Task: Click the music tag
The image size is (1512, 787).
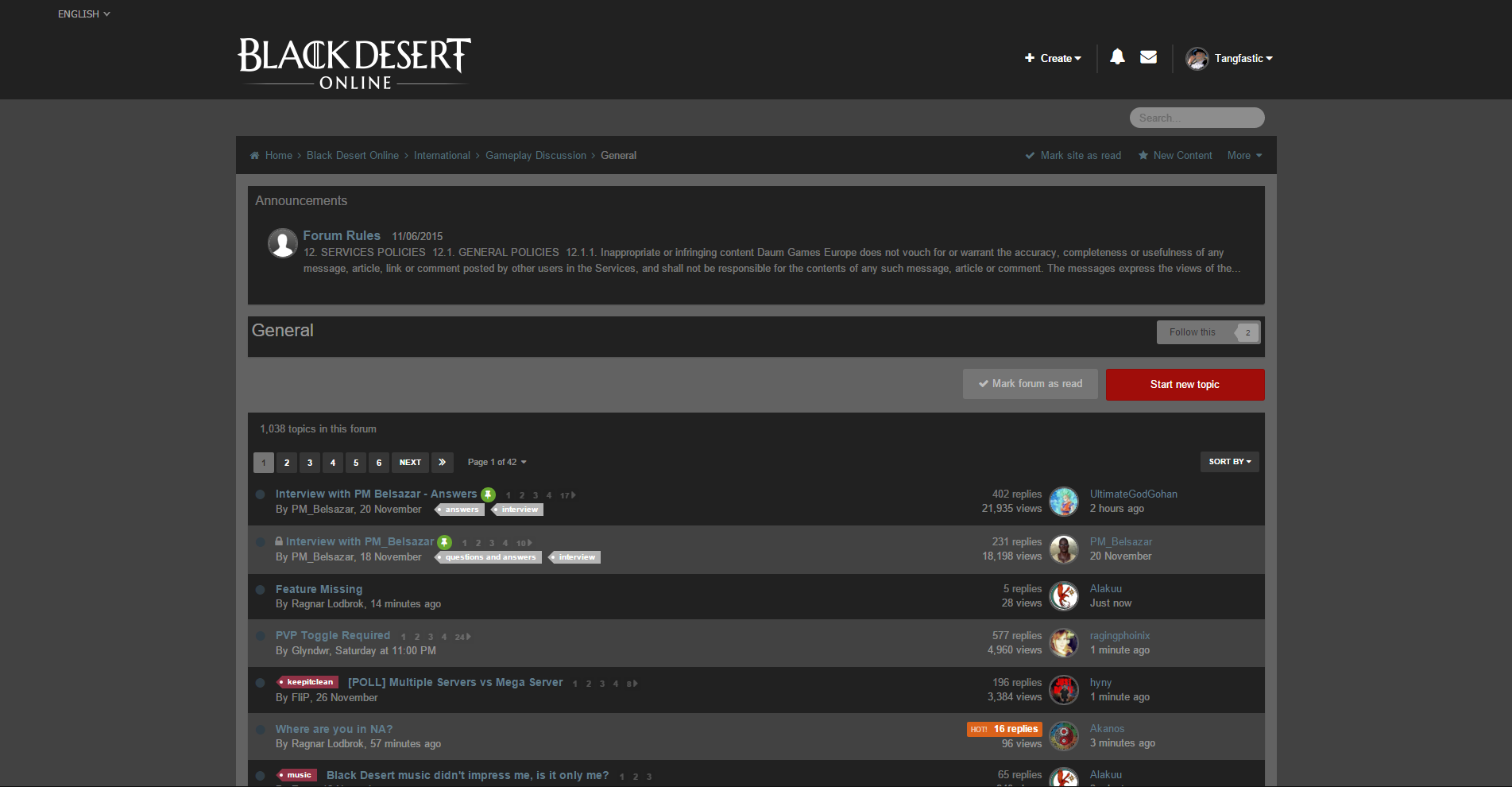Action: 297,775
